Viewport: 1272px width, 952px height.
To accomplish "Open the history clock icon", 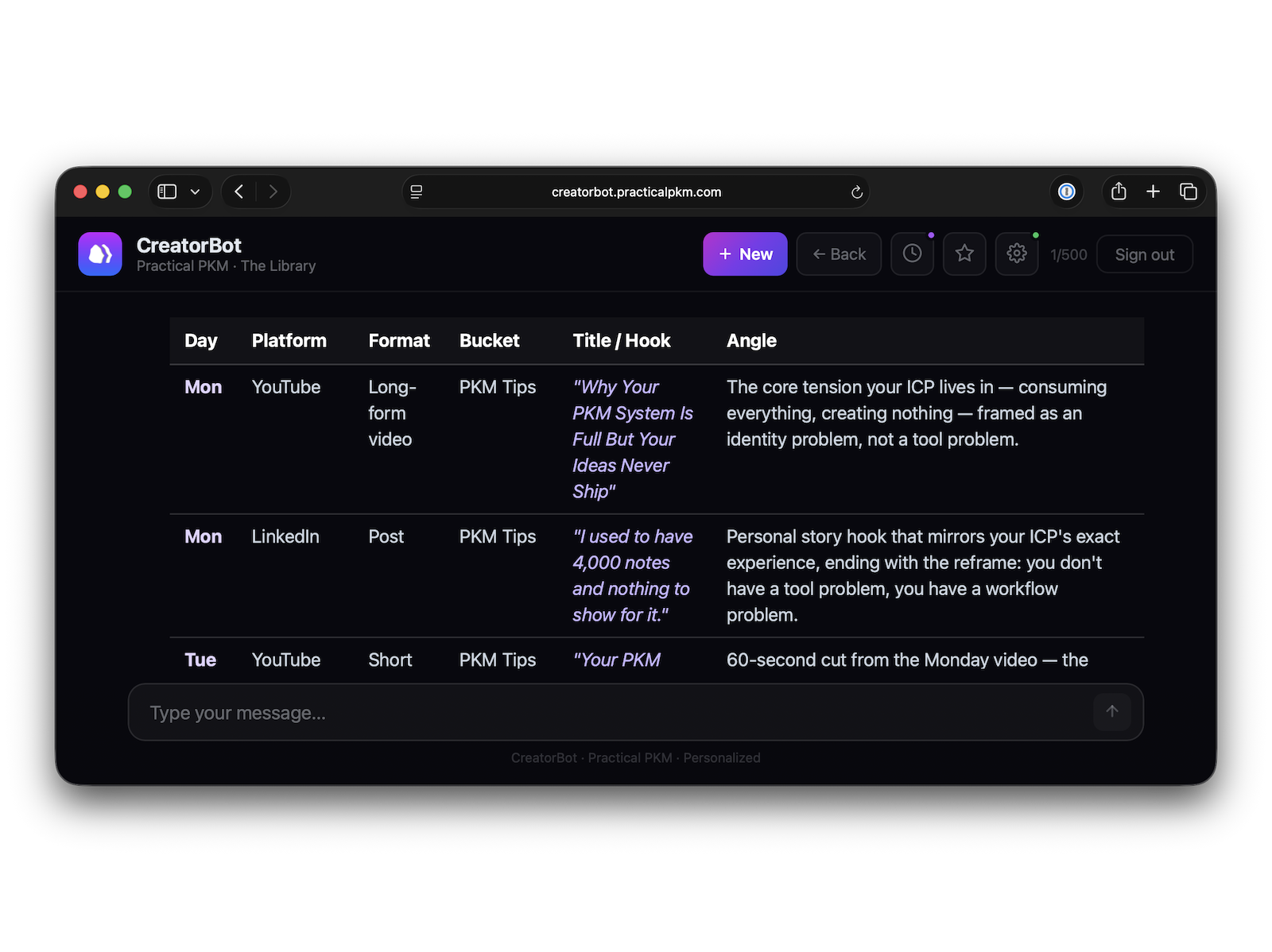I will (912, 254).
